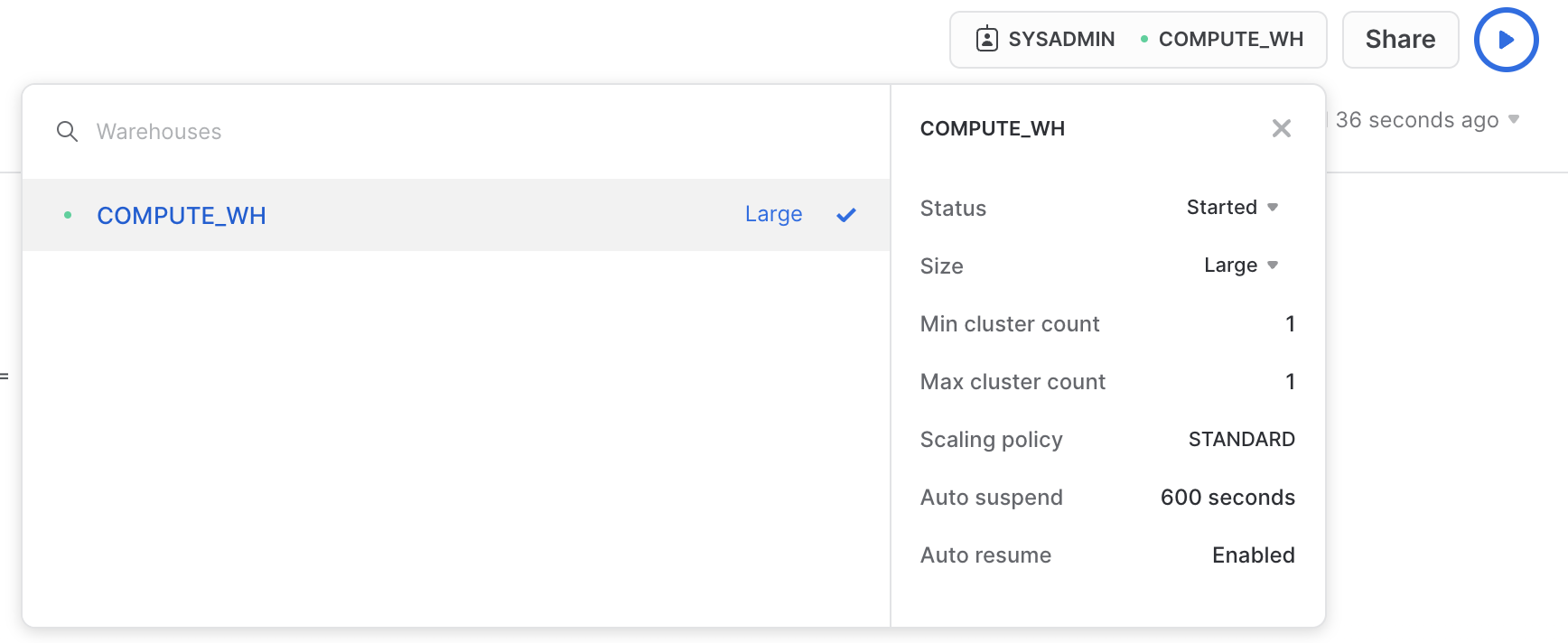The height and width of the screenshot is (643, 1568).
Task: Click the Enabled auto resume value
Action: pyautogui.click(x=1253, y=554)
